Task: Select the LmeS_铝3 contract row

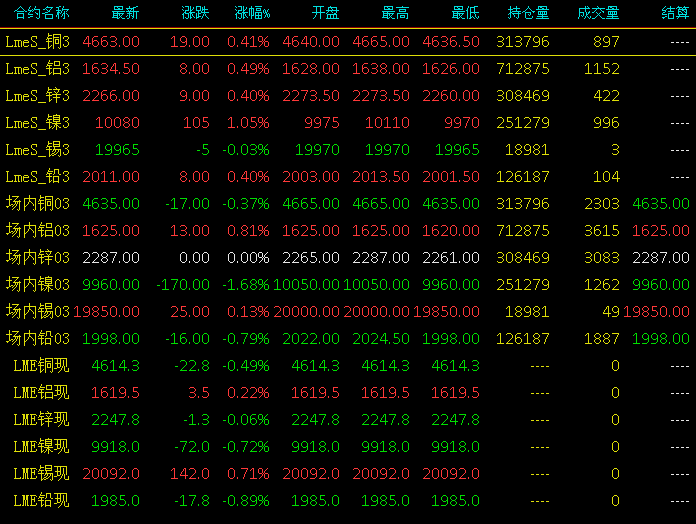Action: click(x=348, y=69)
